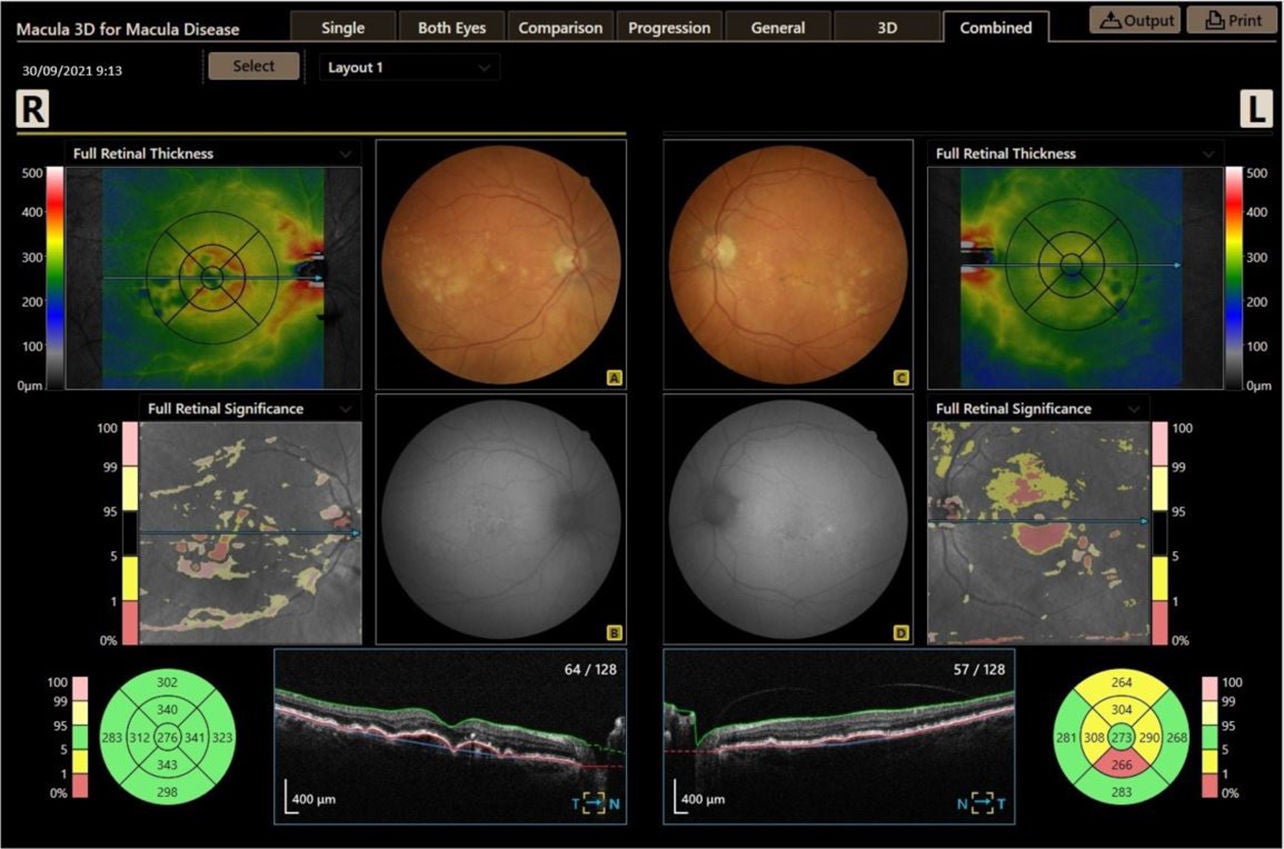1284x849 pixels.
Task: Click the right eye sector value 283
Action: [113, 737]
